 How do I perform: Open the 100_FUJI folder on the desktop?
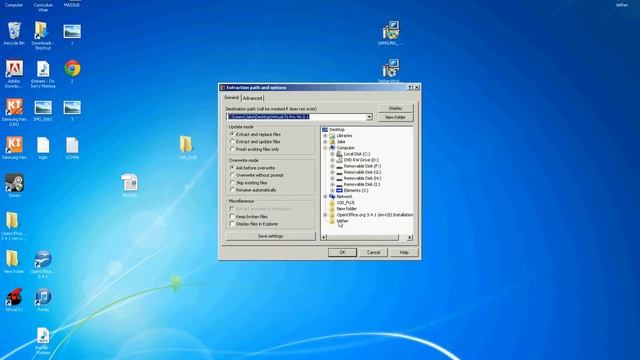click(186, 144)
